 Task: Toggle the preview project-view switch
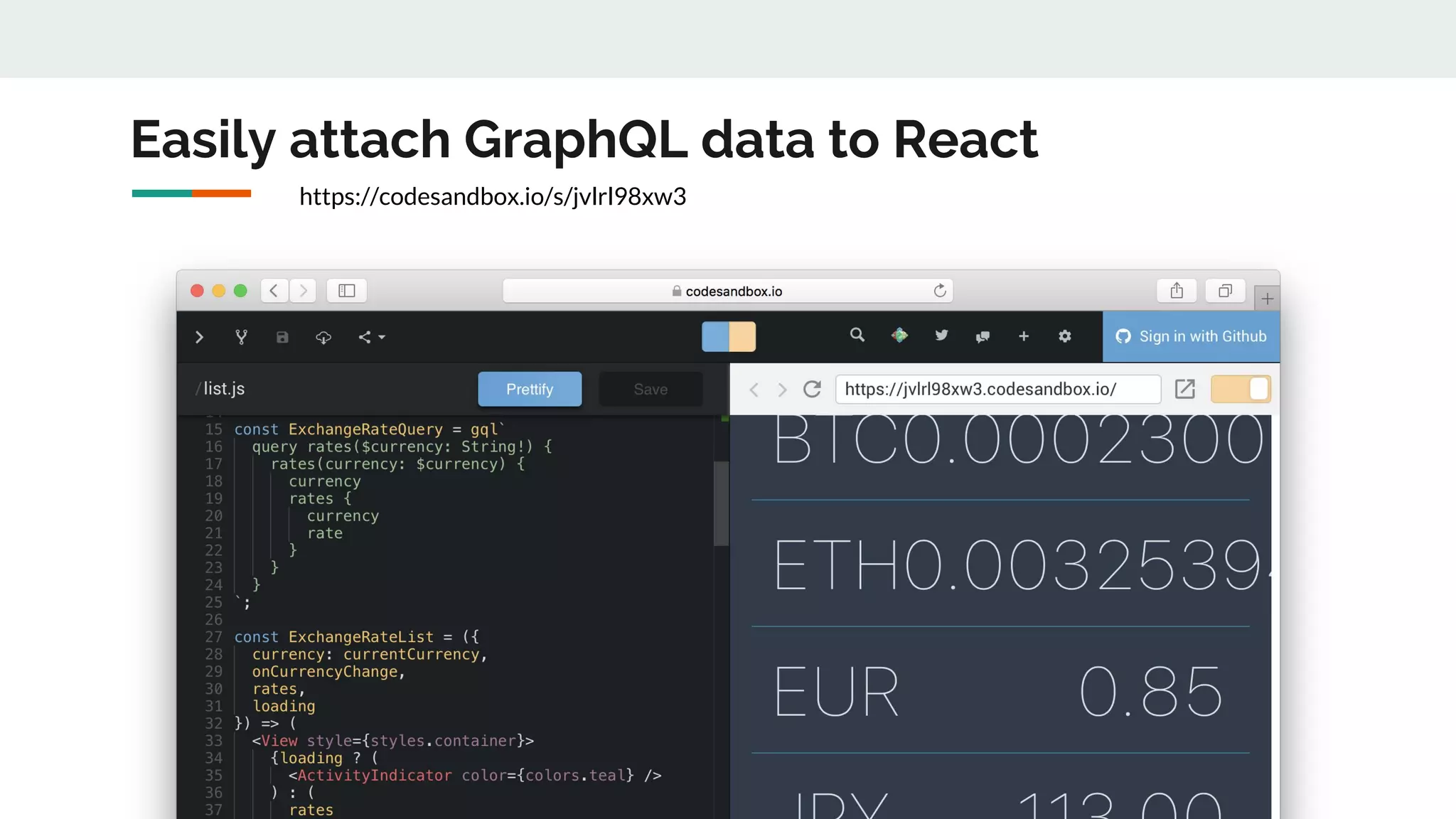click(x=1241, y=389)
